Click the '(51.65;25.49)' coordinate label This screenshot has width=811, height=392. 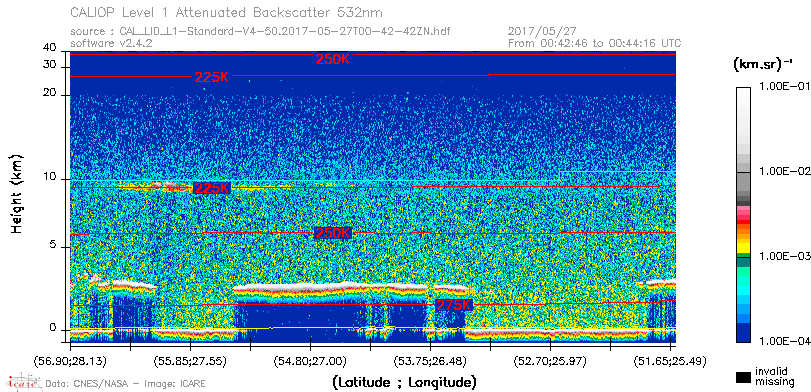click(670, 360)
